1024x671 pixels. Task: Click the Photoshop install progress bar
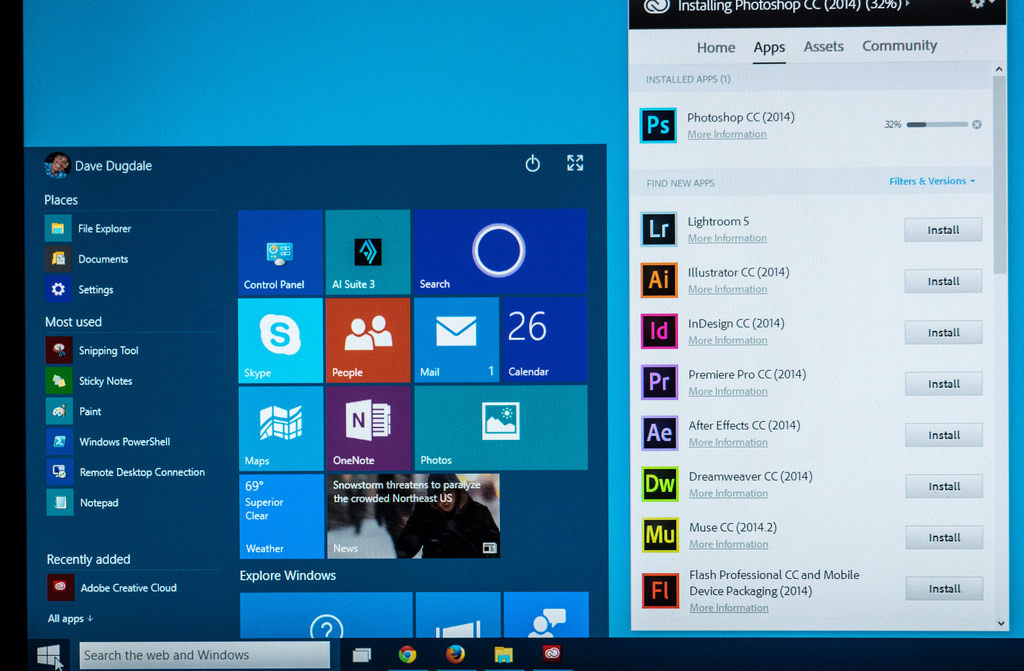click(x=937, y=125)
